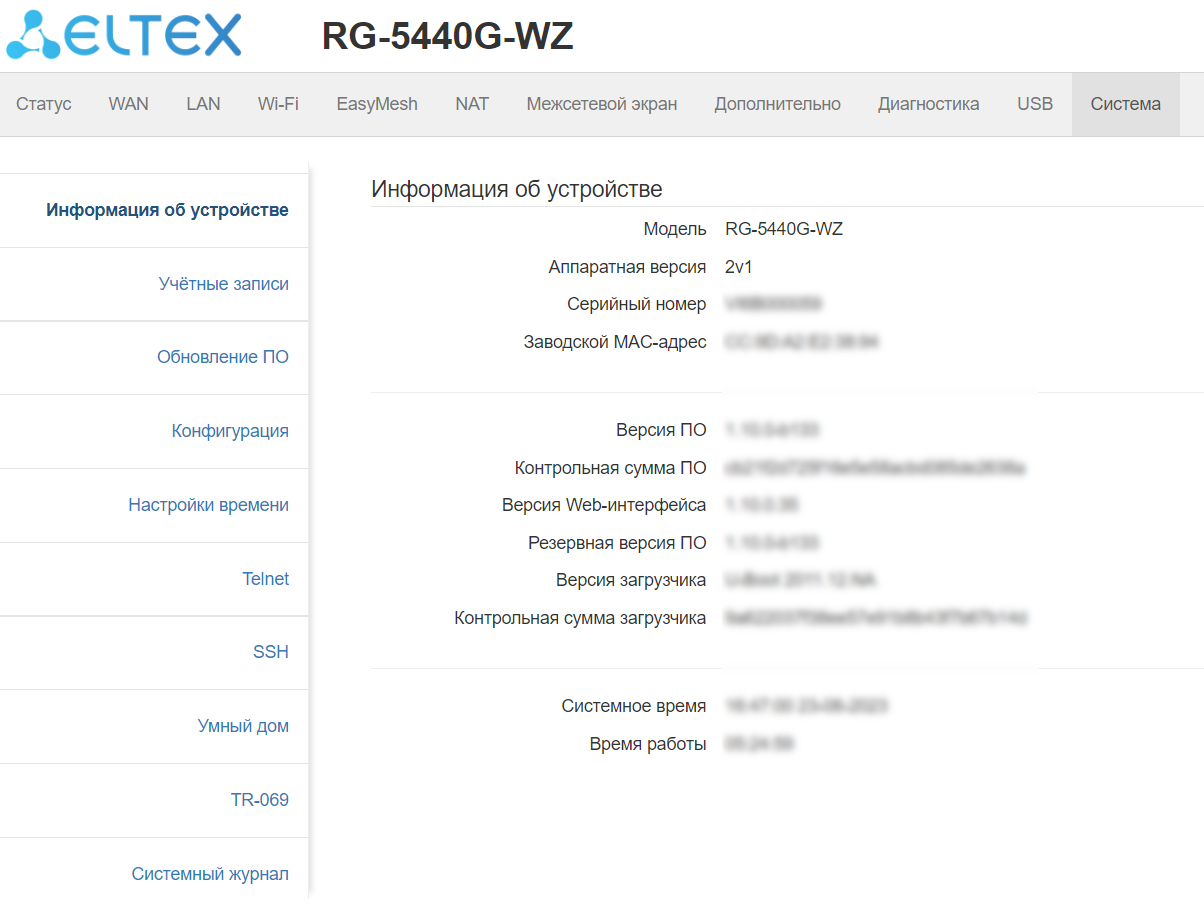Open the Диагностика tab
Screen dimensions: 1204x907
tap(929, 104)
